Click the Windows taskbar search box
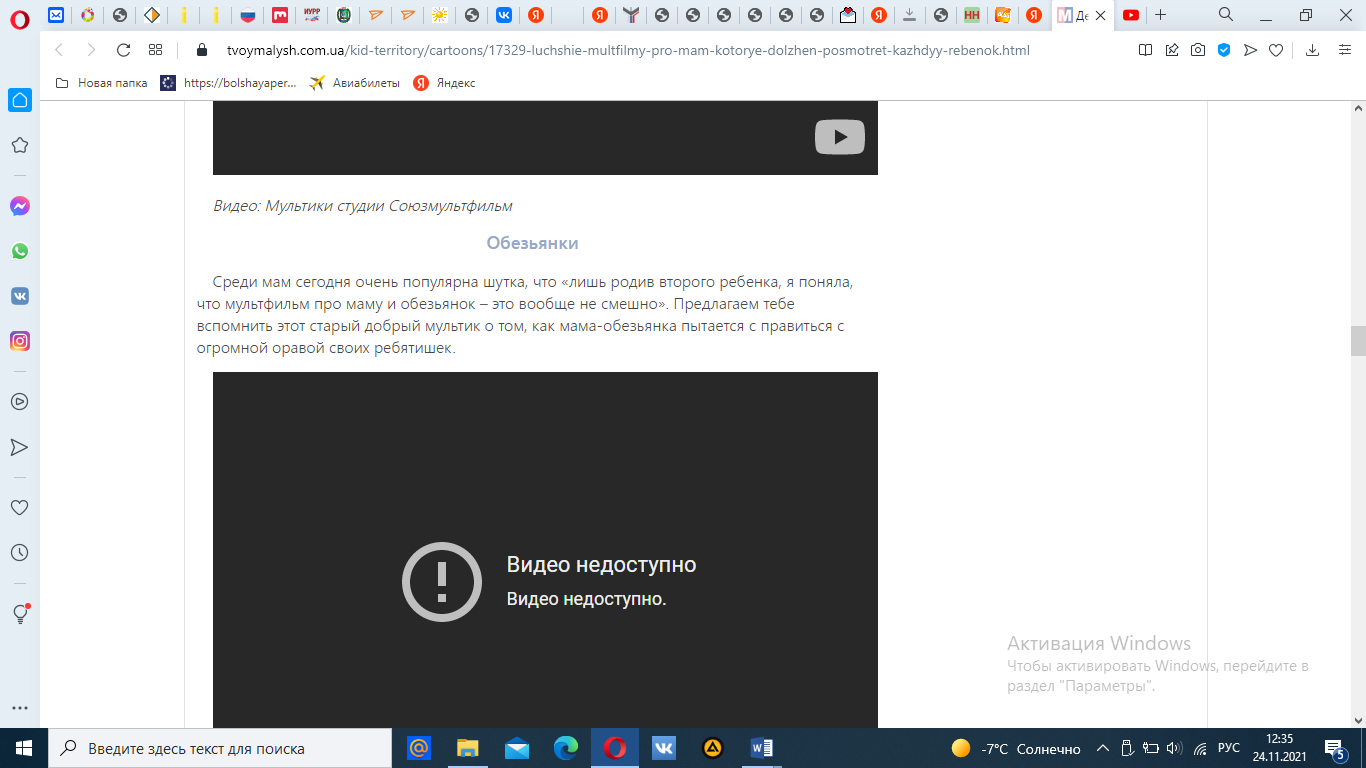 coord(220,748)
